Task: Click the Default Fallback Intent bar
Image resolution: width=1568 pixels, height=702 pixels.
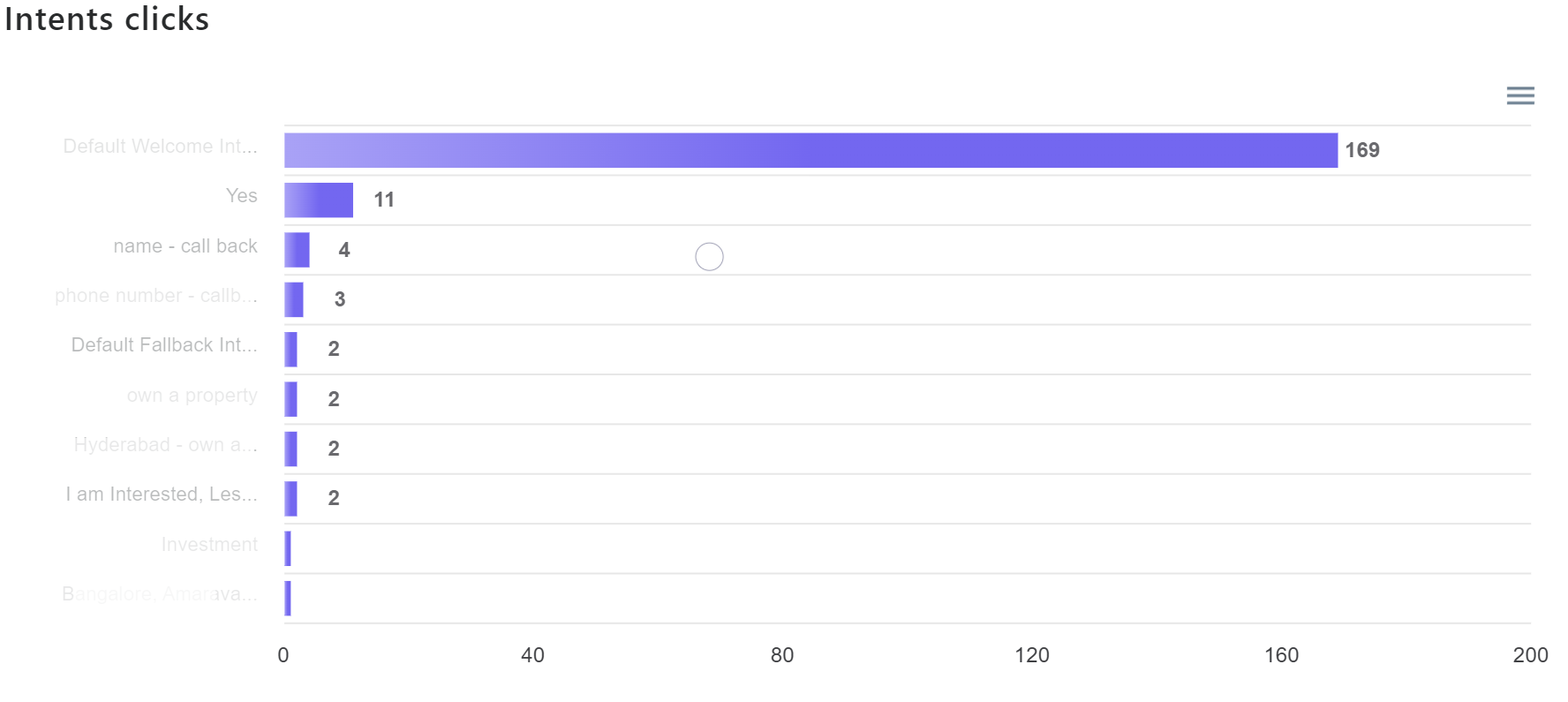Action: coord(290,350)
